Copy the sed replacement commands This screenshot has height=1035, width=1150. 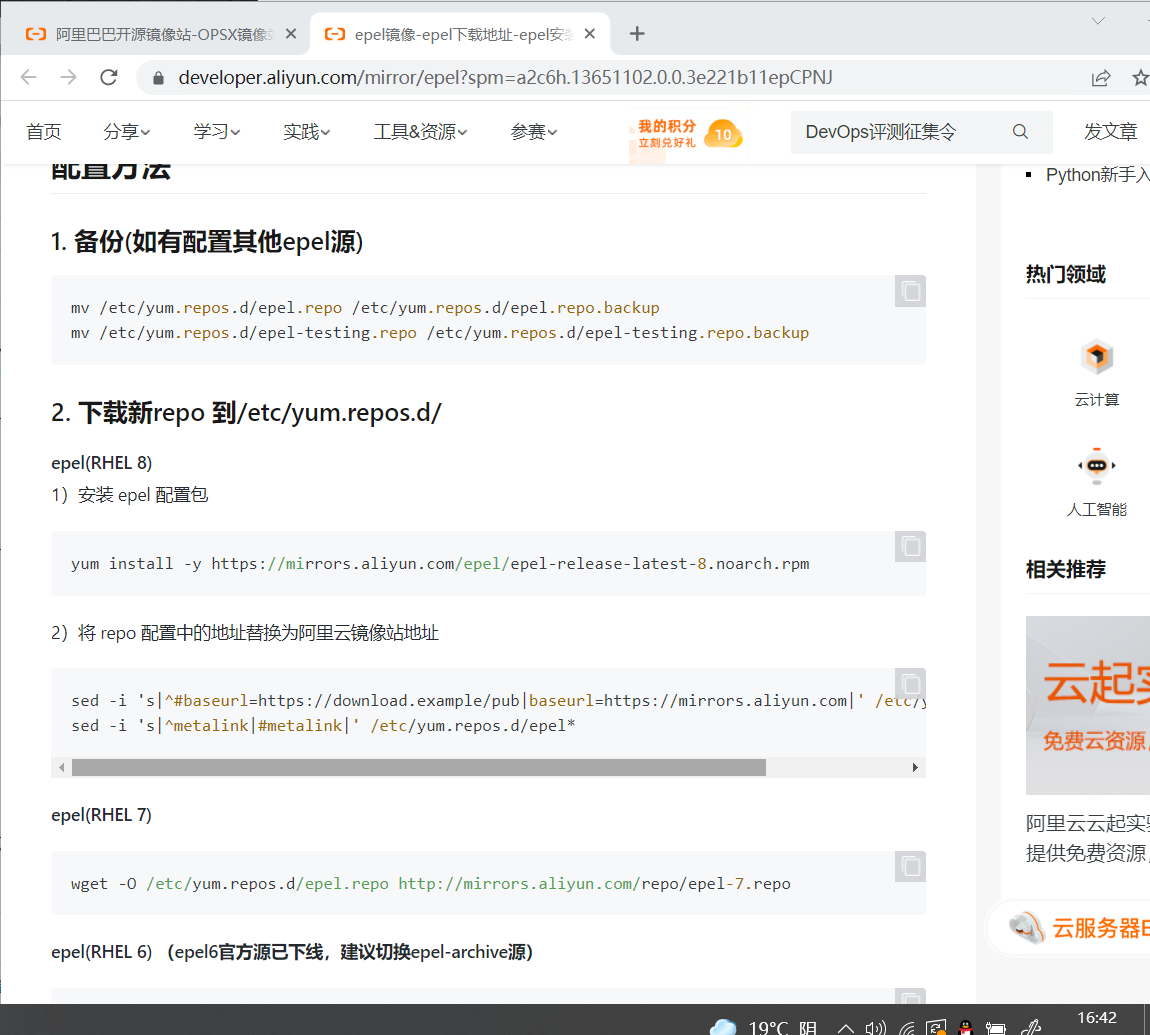(x=910, y=684)
